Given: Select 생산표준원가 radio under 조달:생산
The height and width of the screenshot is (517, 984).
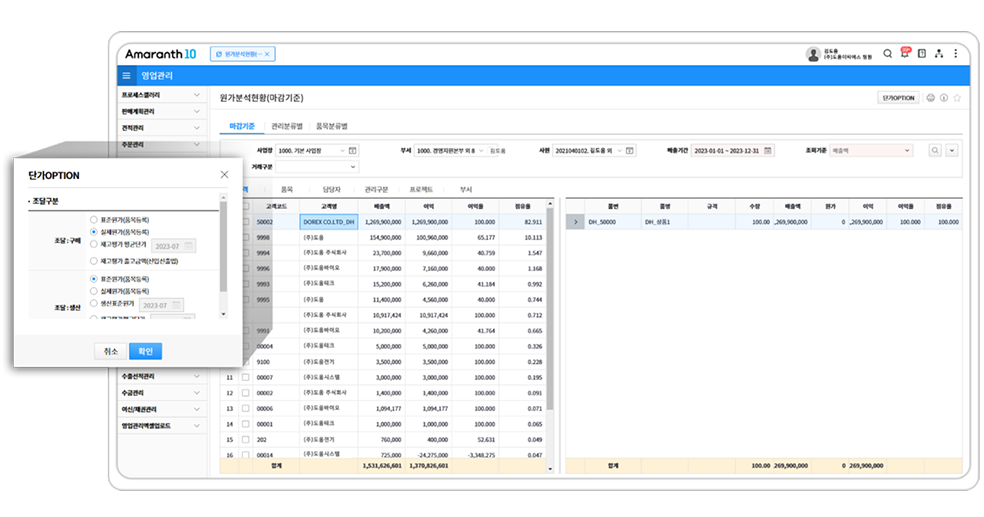Looking at the screenshot, I should [x=94, y=304].
